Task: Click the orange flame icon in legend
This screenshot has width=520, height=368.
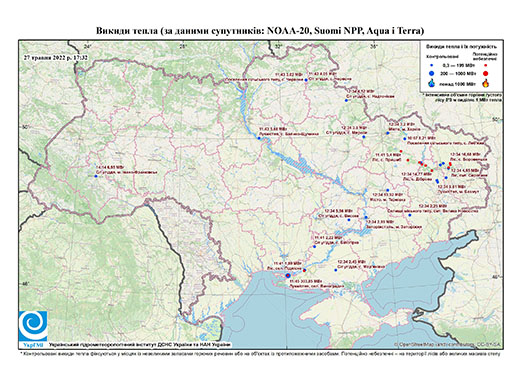Action: pyautogui.click(x=486, y=83)
